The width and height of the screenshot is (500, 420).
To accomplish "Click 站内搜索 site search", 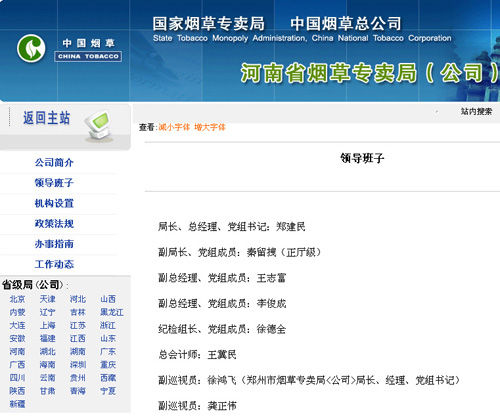I will pos(476,111).
